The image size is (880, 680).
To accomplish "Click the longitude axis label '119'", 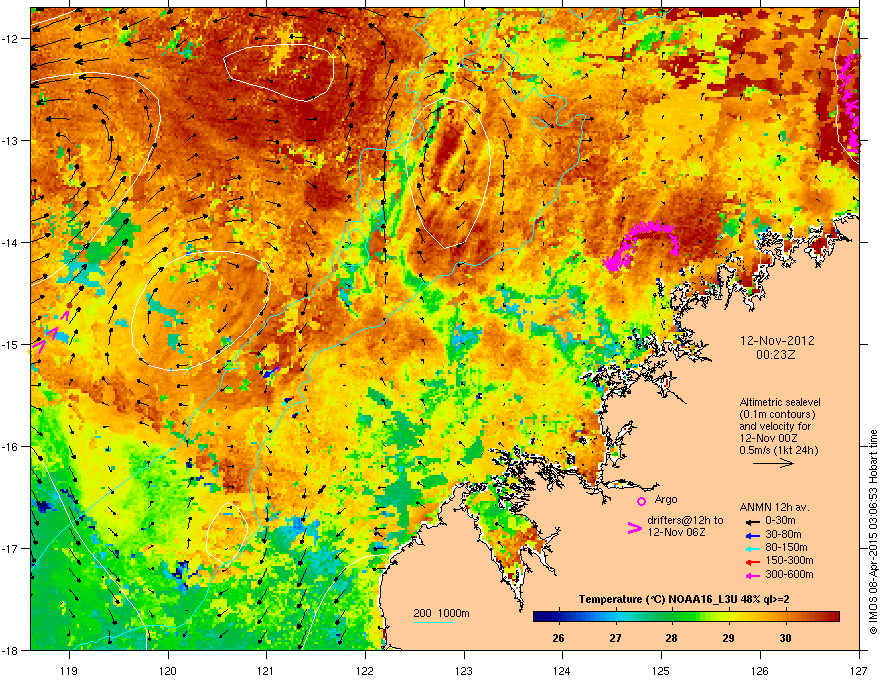I will pyautogui.click(x=69, y=670).
